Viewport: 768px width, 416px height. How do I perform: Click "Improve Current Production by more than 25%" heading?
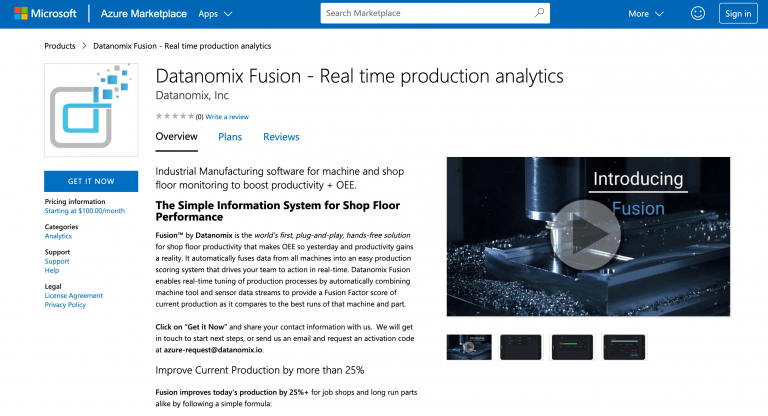(260, 370)
